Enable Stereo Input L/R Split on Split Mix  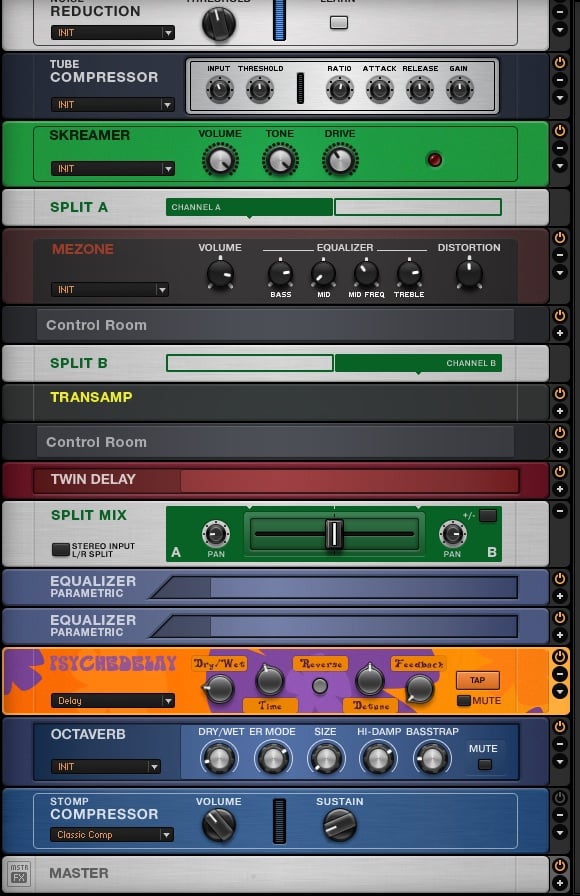click(61, 549)
